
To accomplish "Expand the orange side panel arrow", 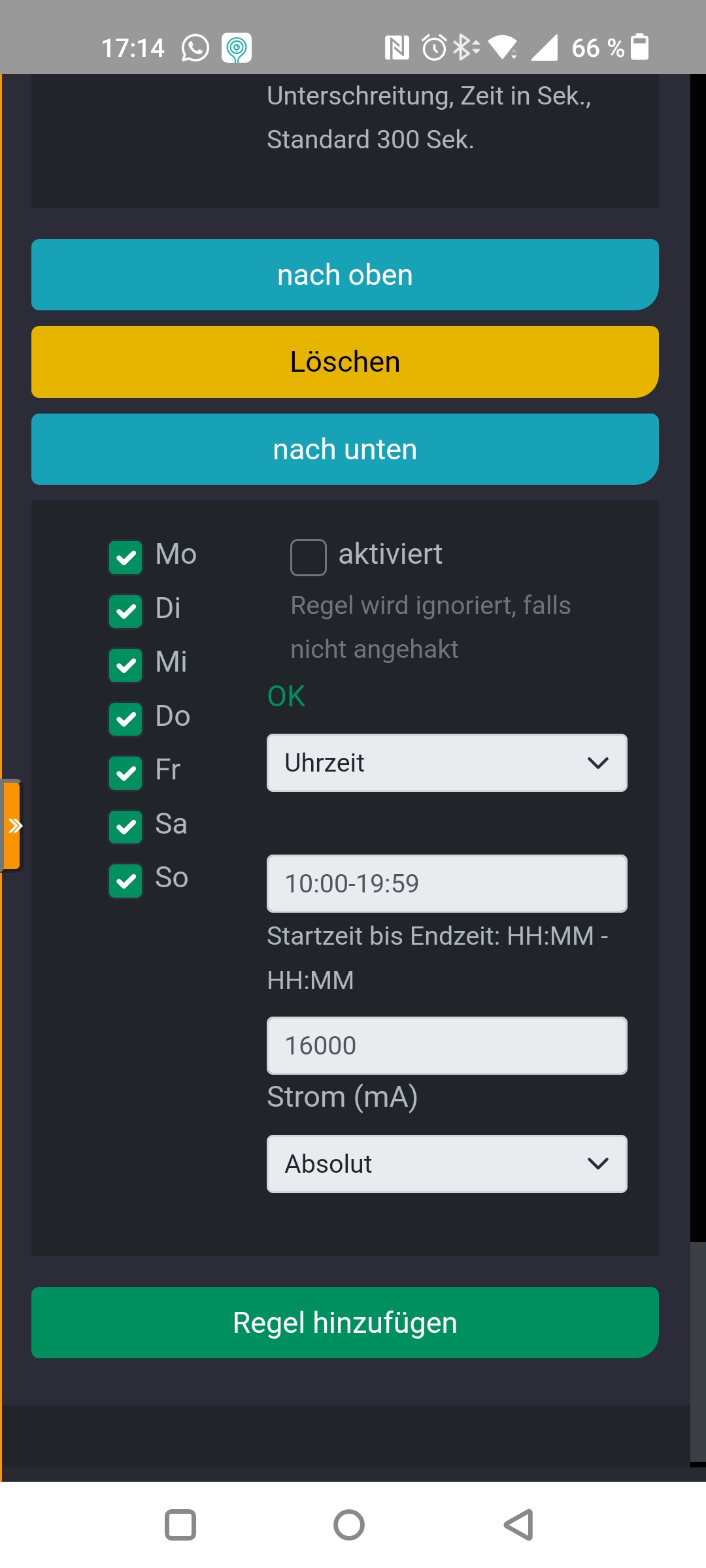I will click(12, 826).
